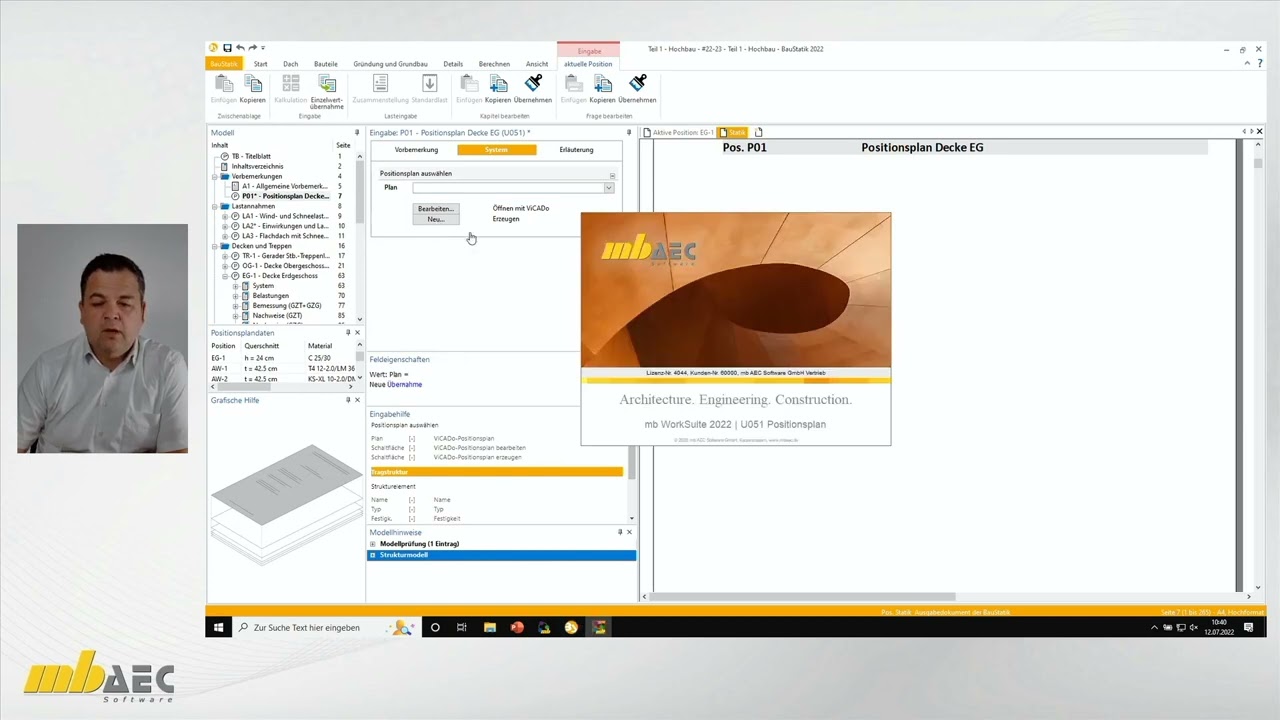Image resolution: width=1280 pixels, height=720 pixels.
Task: Open Windows Task View from taskbar
Action: 461,627
